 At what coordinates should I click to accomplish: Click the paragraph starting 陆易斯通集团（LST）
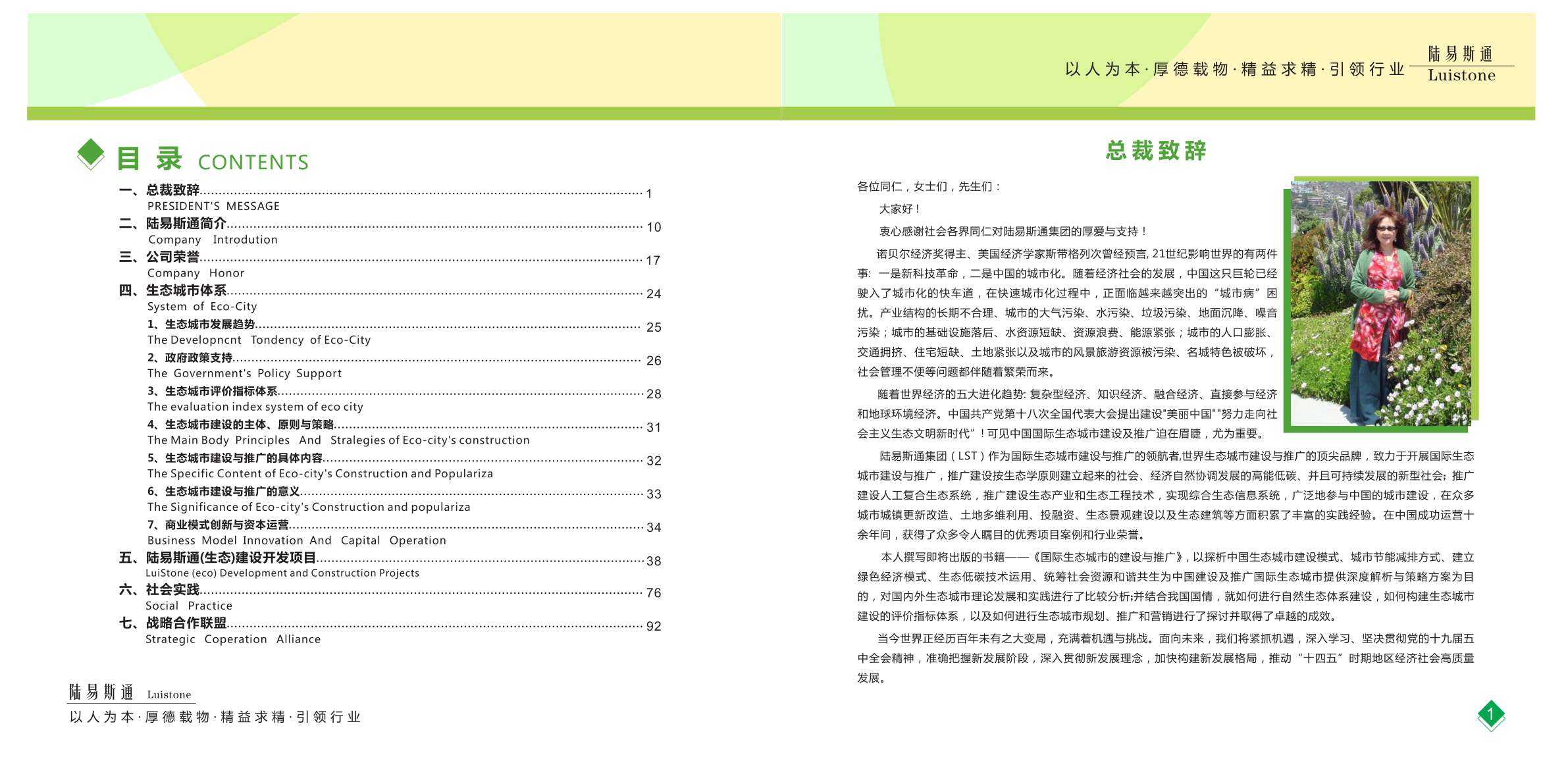(x=1165, y=496)
